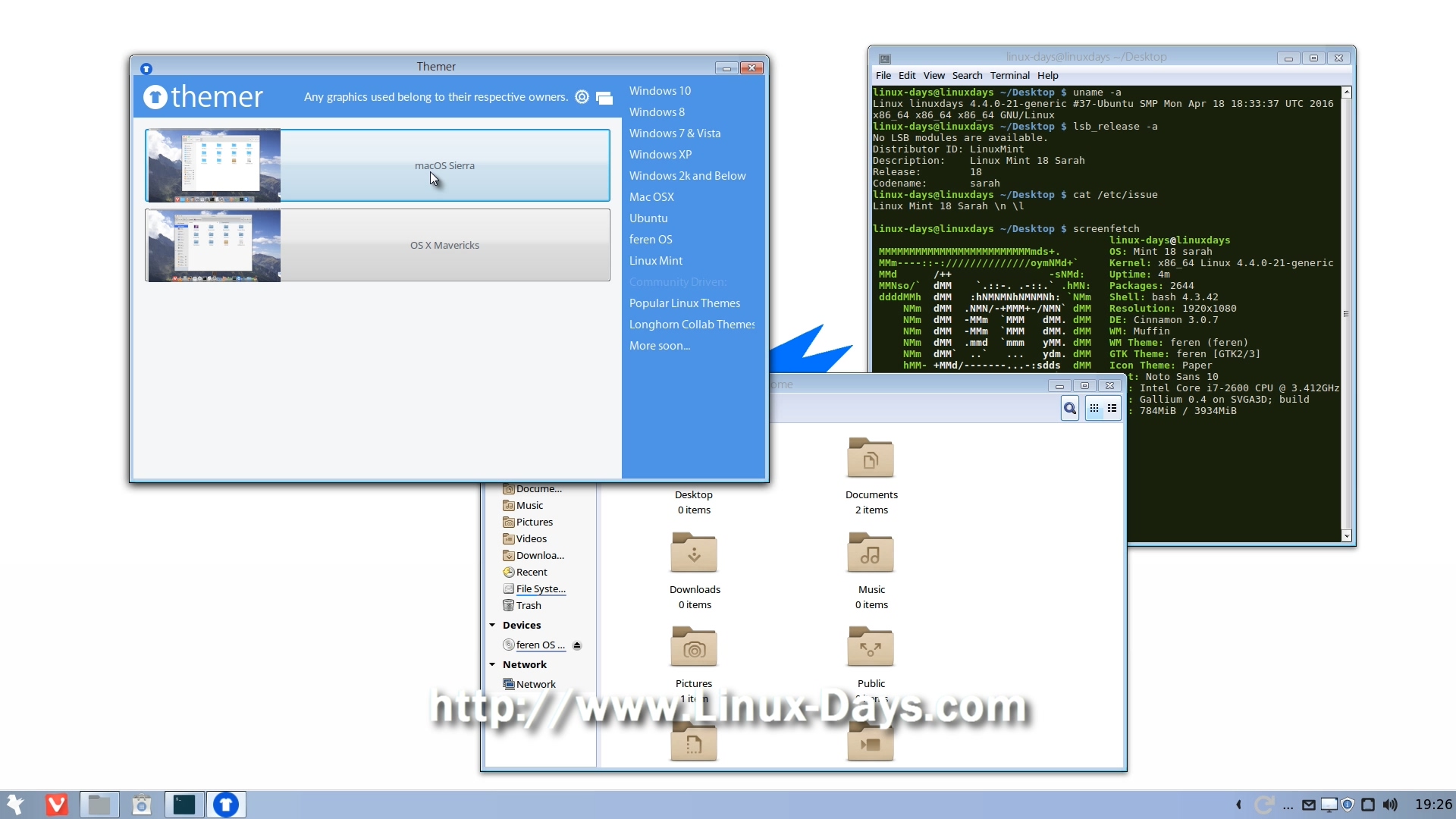Open the Downloads folder icon

[x=694, y=552]
